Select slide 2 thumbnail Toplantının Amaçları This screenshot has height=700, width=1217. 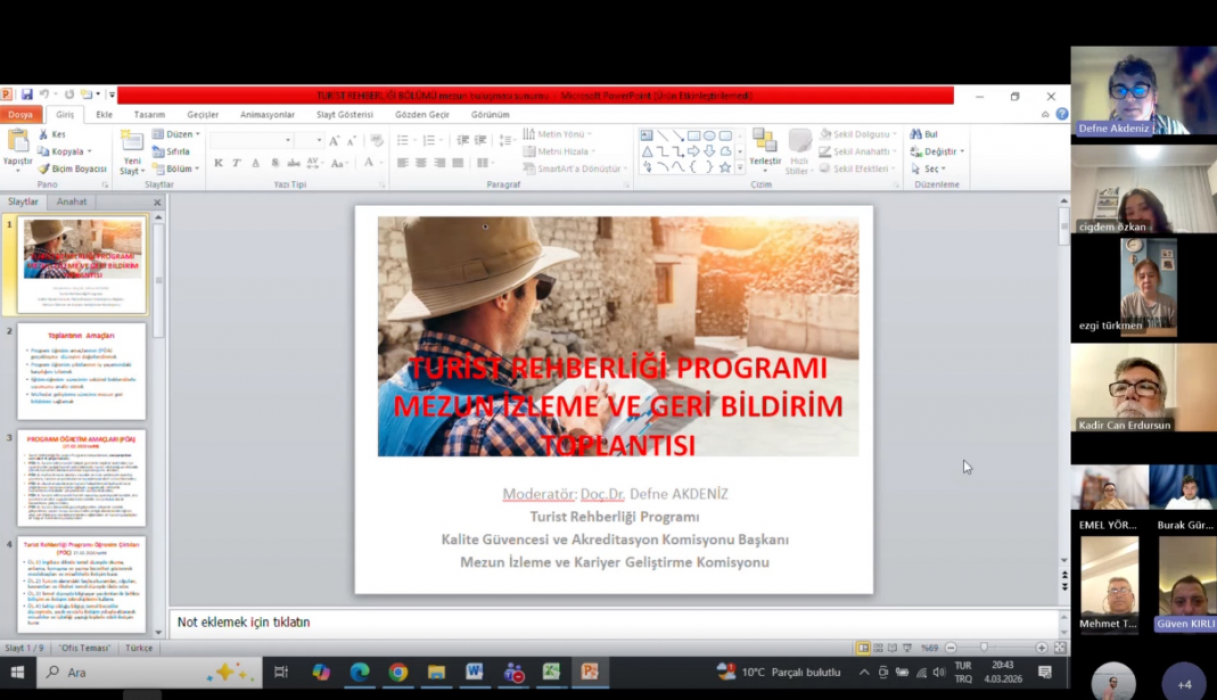[81, 371]
